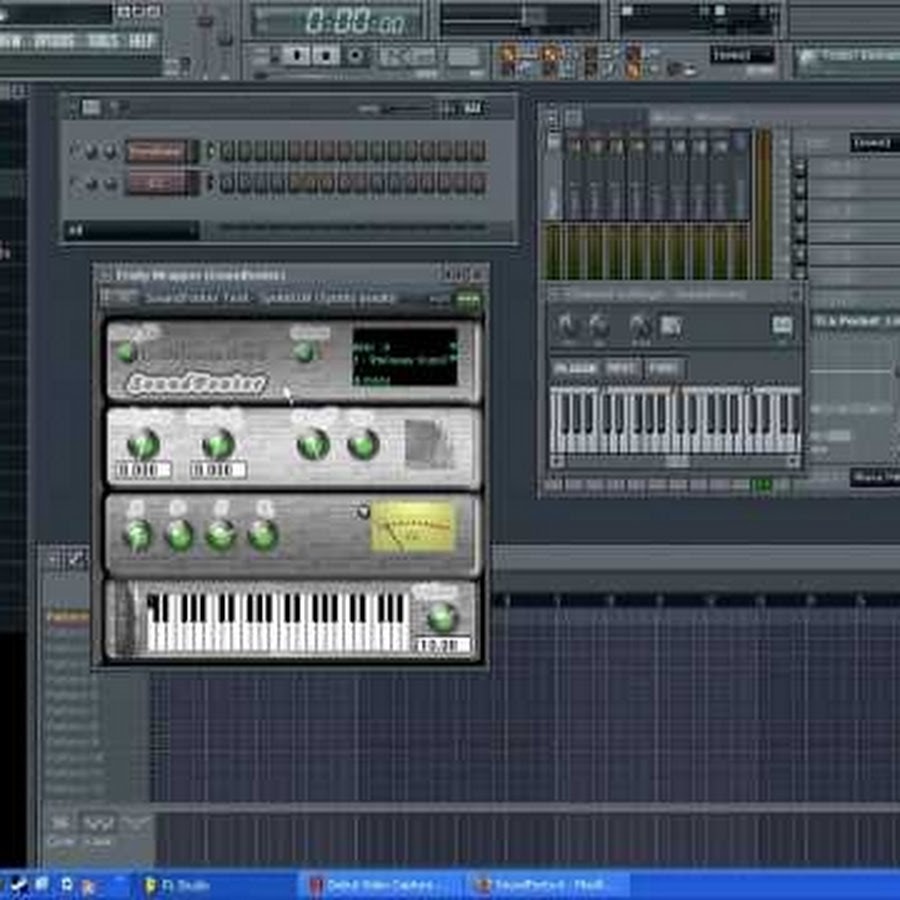Open the first effect slot arrow in the mixer
This screenshot has width=900, height=900.
pos(799,168)
